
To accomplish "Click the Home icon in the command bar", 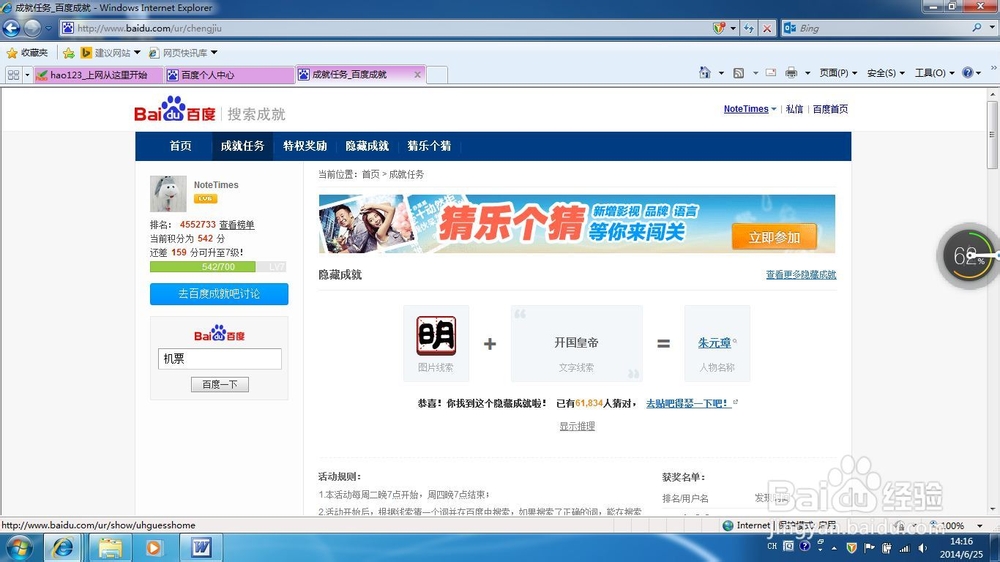I will 704,73.
